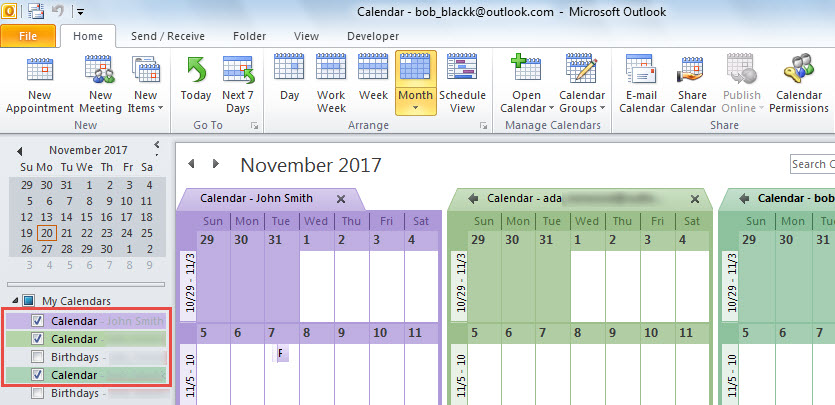Click the Send/Receive quick access icon
This screenshot has height=405, width=835.
pos(36,10)
